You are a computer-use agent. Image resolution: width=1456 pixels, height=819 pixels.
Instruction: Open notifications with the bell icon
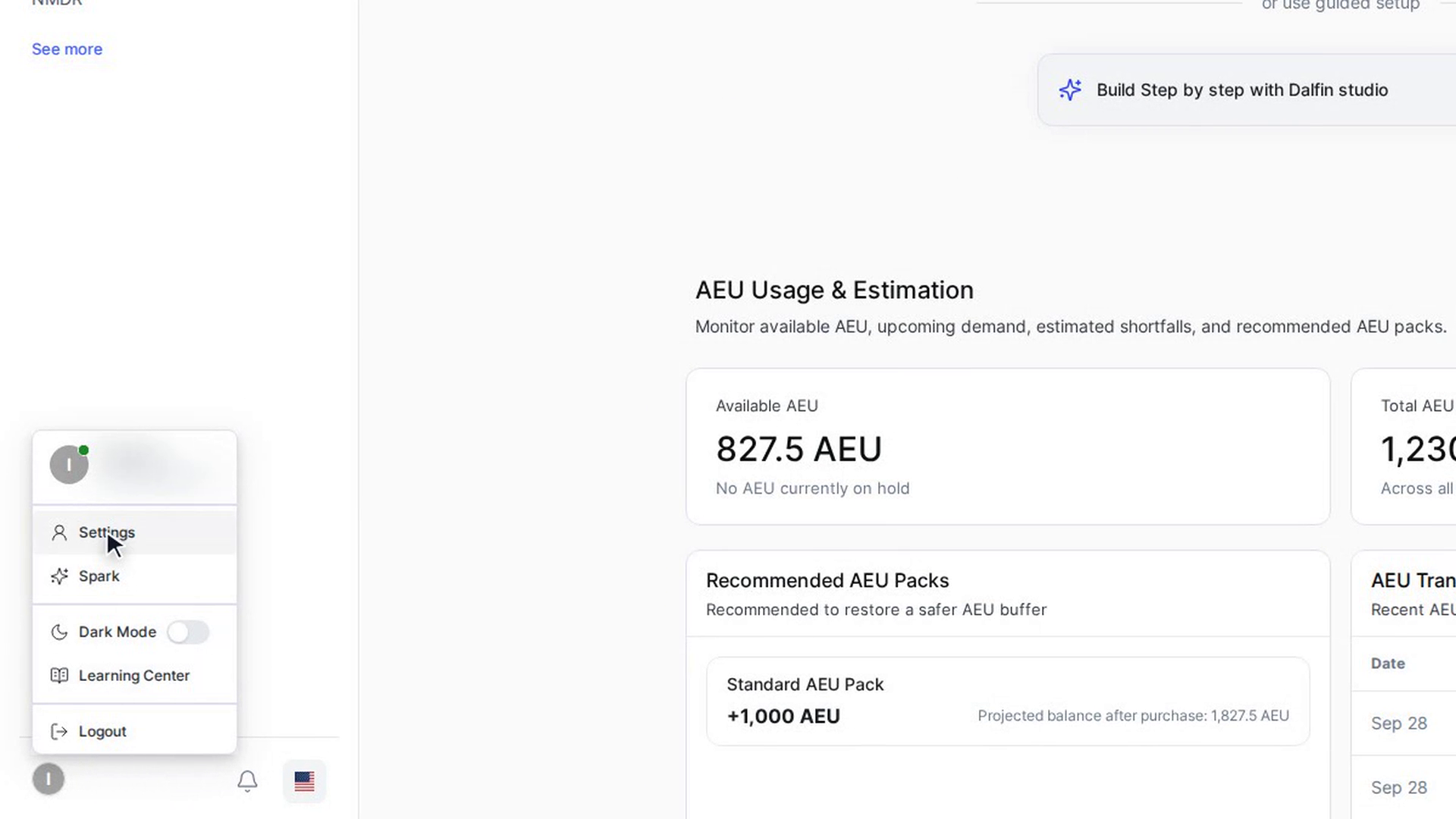[x=247, y=781]
